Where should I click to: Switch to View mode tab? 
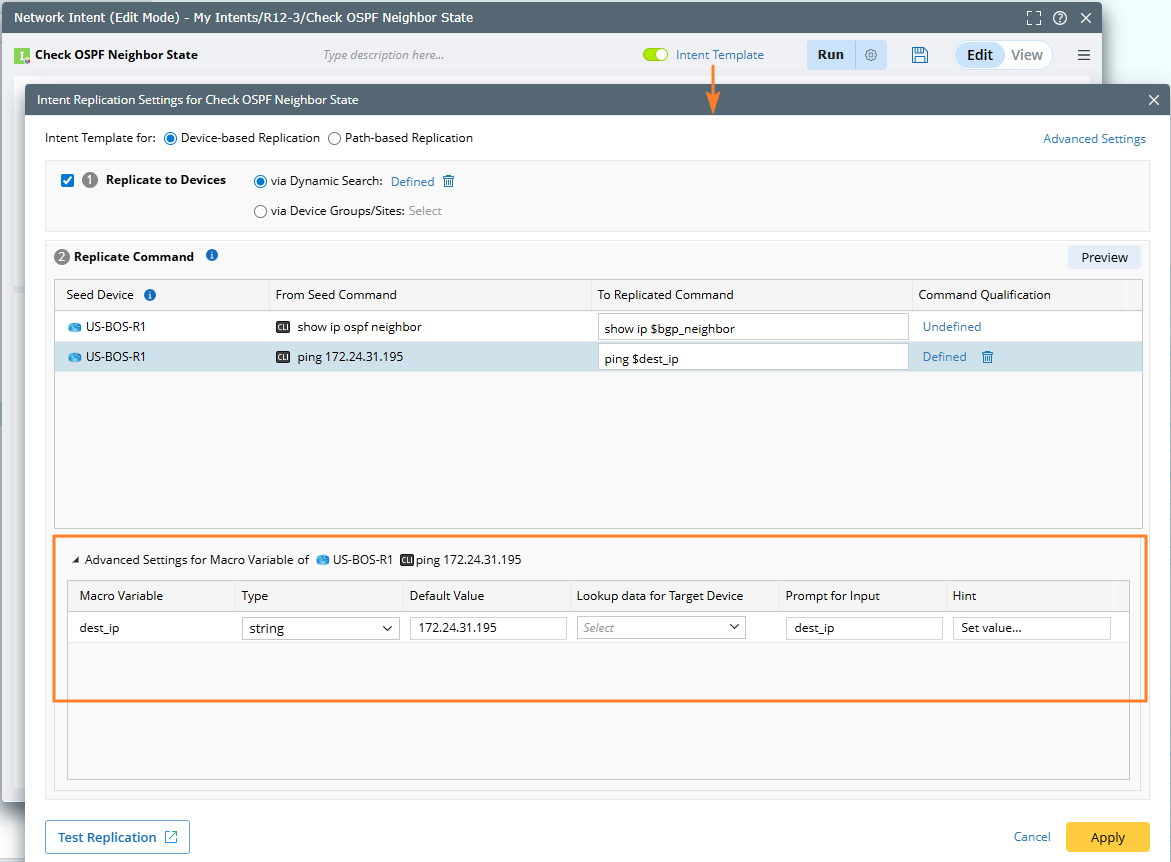coord(1026,55)
